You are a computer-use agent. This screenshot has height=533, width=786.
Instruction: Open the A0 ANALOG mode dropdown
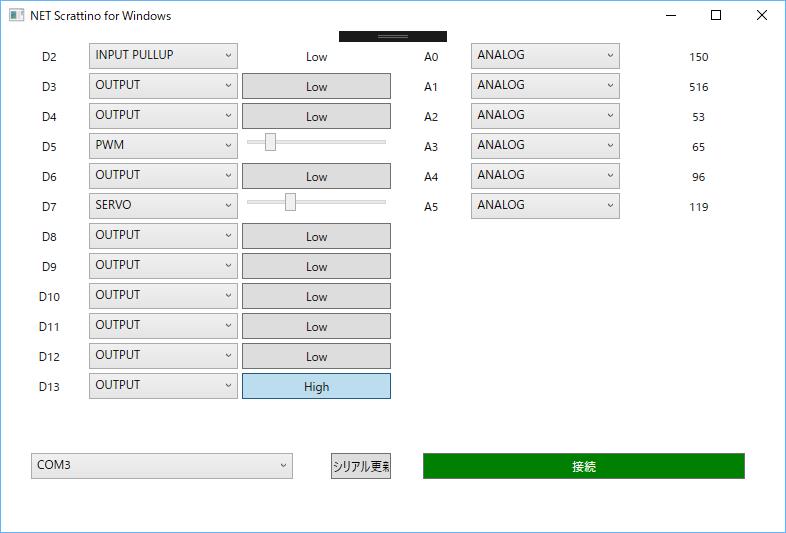[x=545, y=56]
